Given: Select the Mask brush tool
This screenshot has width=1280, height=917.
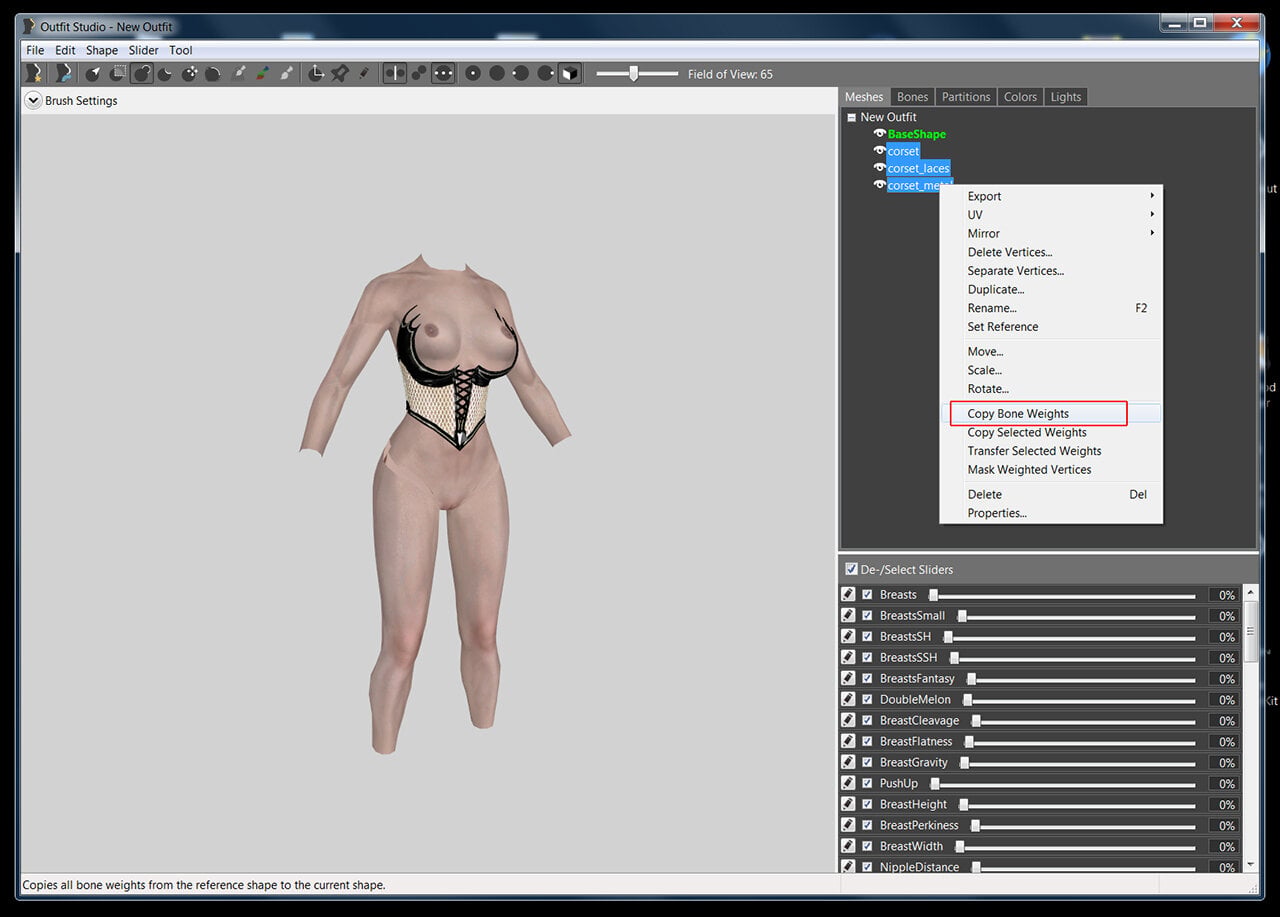Looking at the screenshot, I should tap(118, 73).
